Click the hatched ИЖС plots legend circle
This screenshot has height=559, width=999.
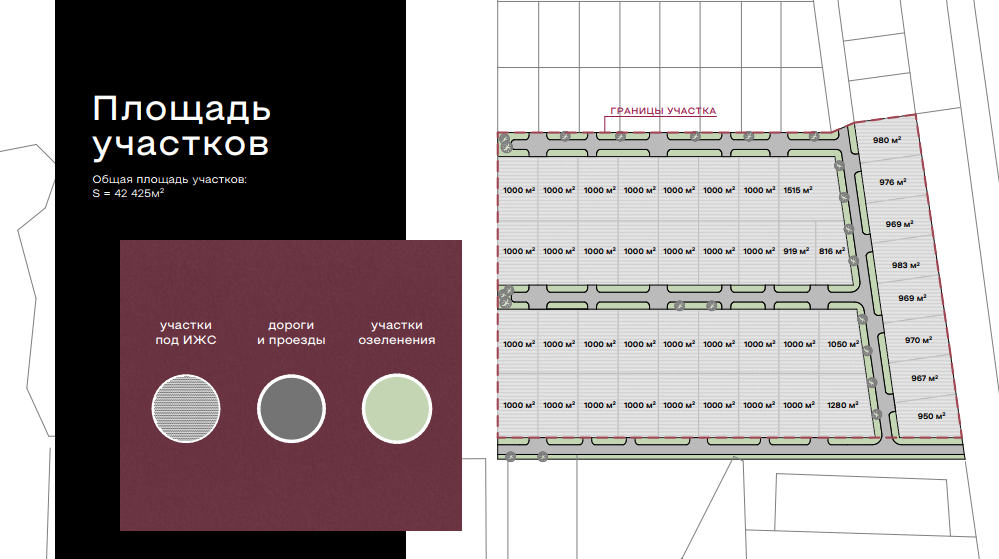(186, 409)
